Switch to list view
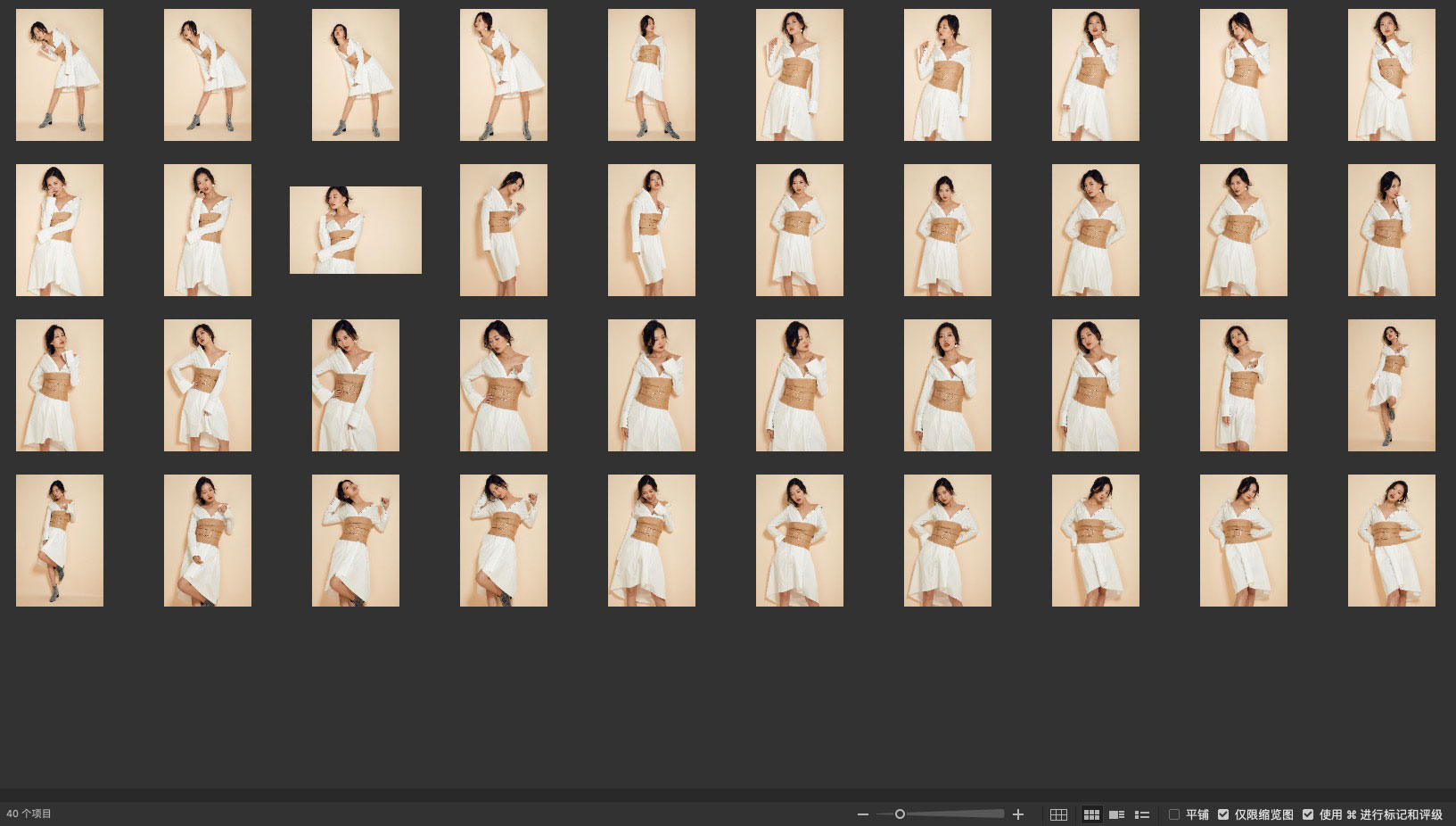 pos(1141,814)
